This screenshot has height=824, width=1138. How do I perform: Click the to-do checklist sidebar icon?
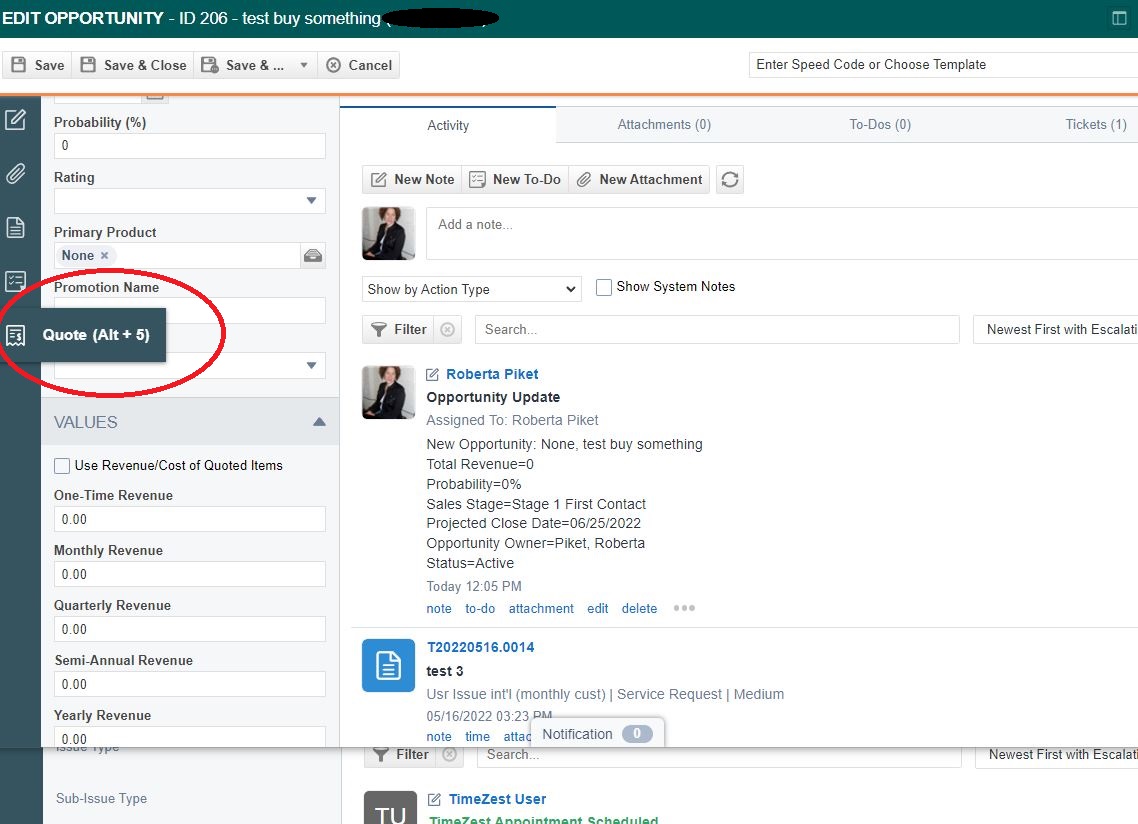pyautogui.click(x=15, y=281)
